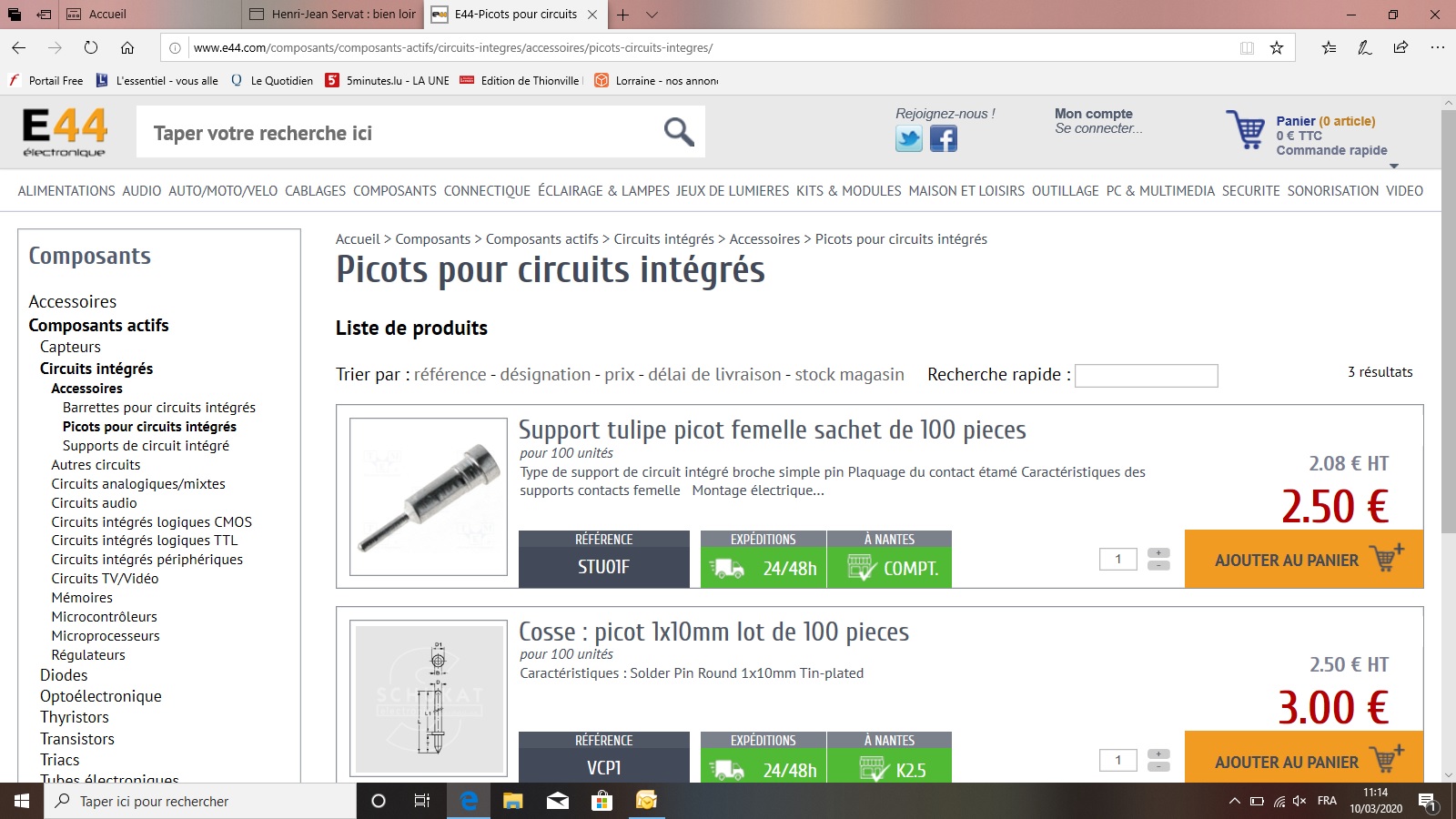
Task: Sort products by prix
Action: (619, 375)
